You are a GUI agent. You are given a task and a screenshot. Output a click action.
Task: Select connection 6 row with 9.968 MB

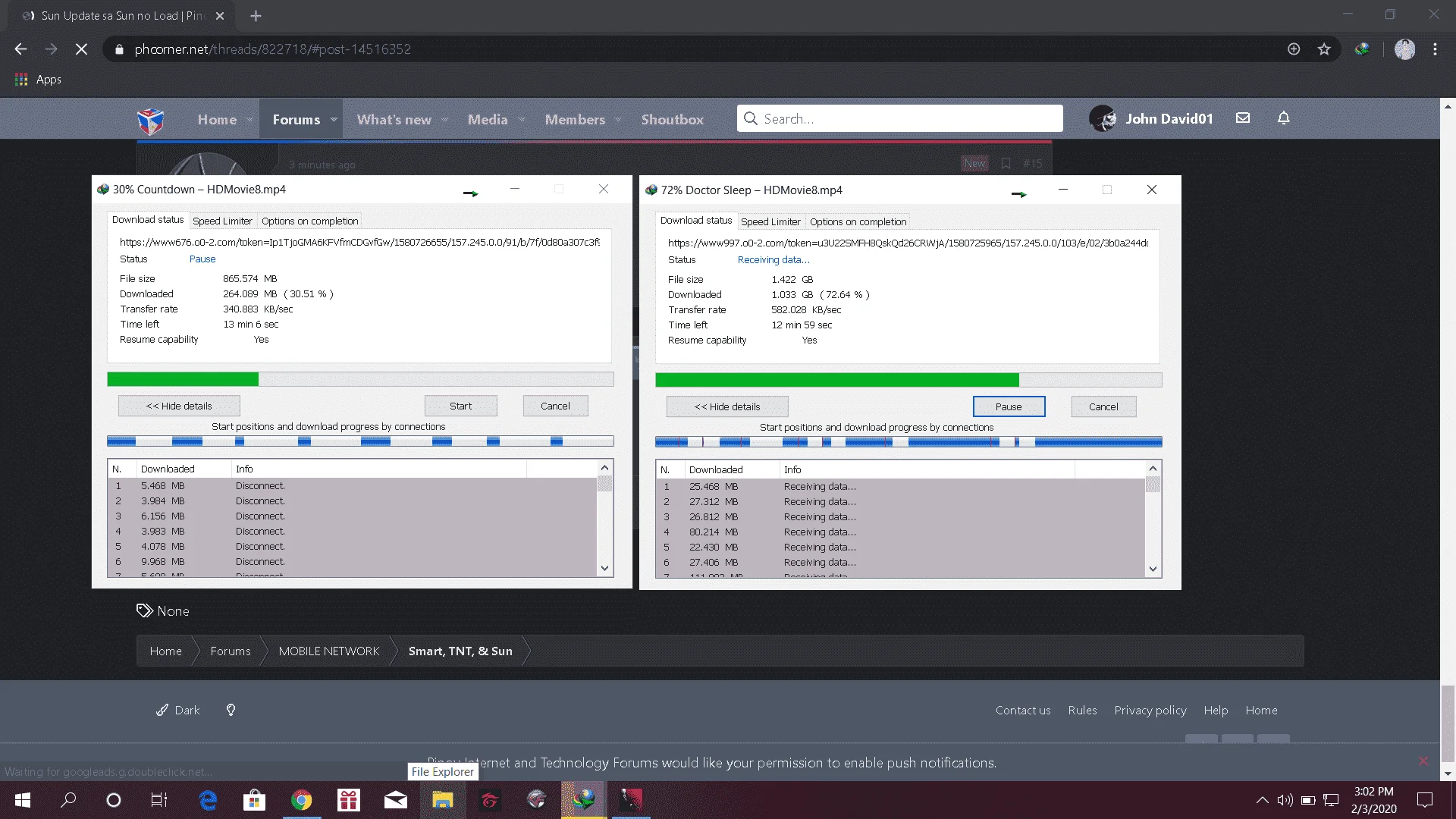pos(352,561)
